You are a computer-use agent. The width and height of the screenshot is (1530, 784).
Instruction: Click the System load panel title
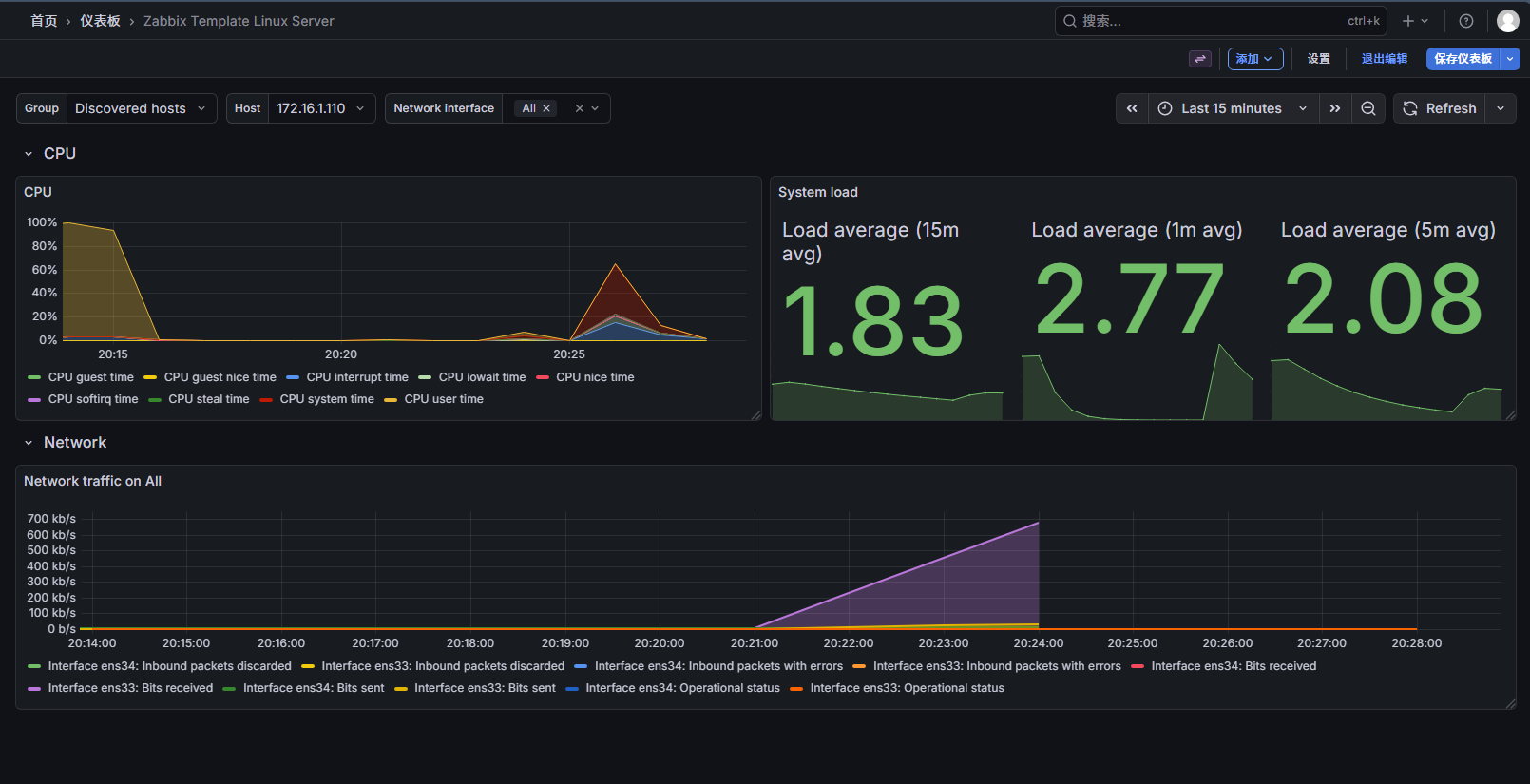pyautogui.click(x=818, y=192)
